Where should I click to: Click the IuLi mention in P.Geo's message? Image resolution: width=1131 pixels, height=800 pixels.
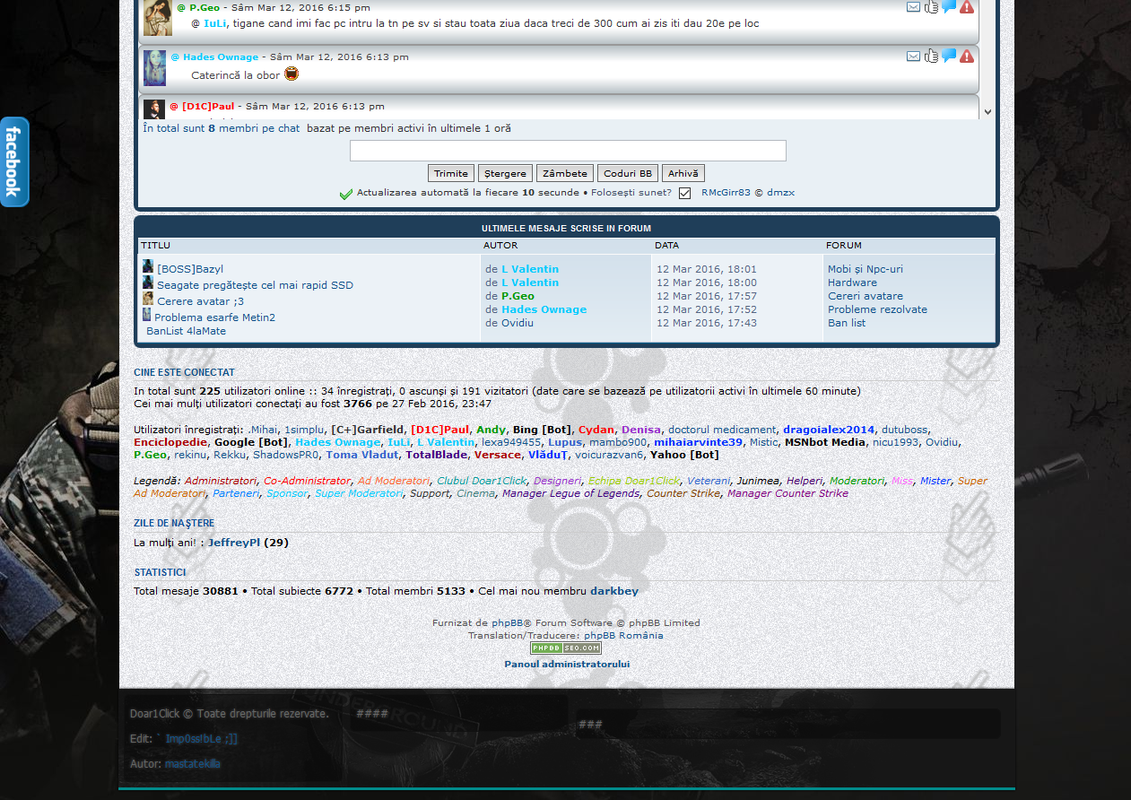pos(214,23)
